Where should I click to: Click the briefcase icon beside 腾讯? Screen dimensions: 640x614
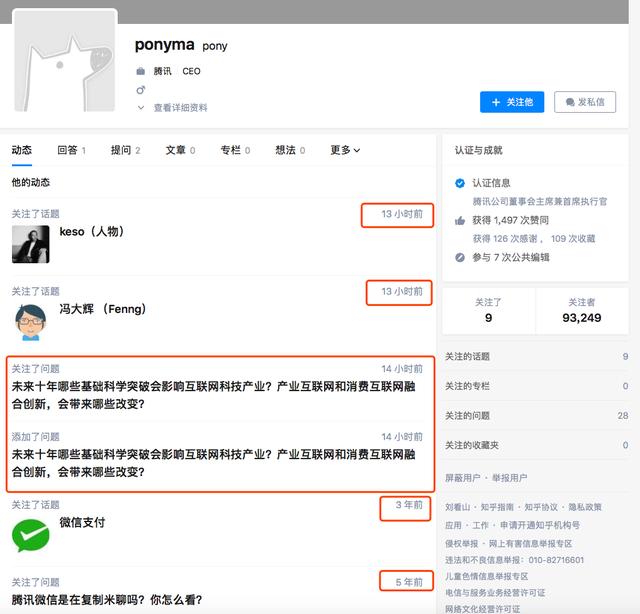click(x=140, y=71)
